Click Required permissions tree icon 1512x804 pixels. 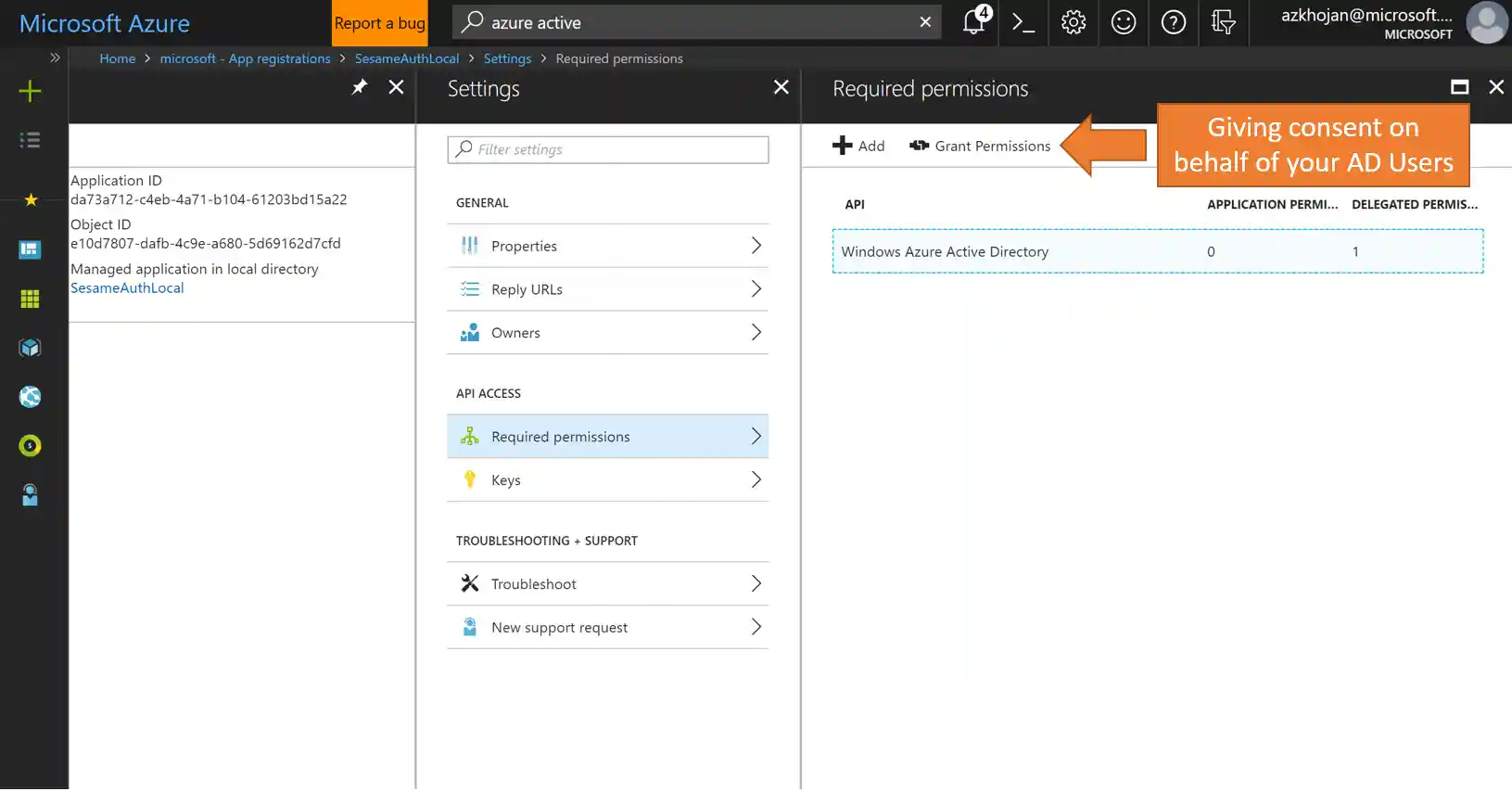pyautogui.click(x=470, y=436)
